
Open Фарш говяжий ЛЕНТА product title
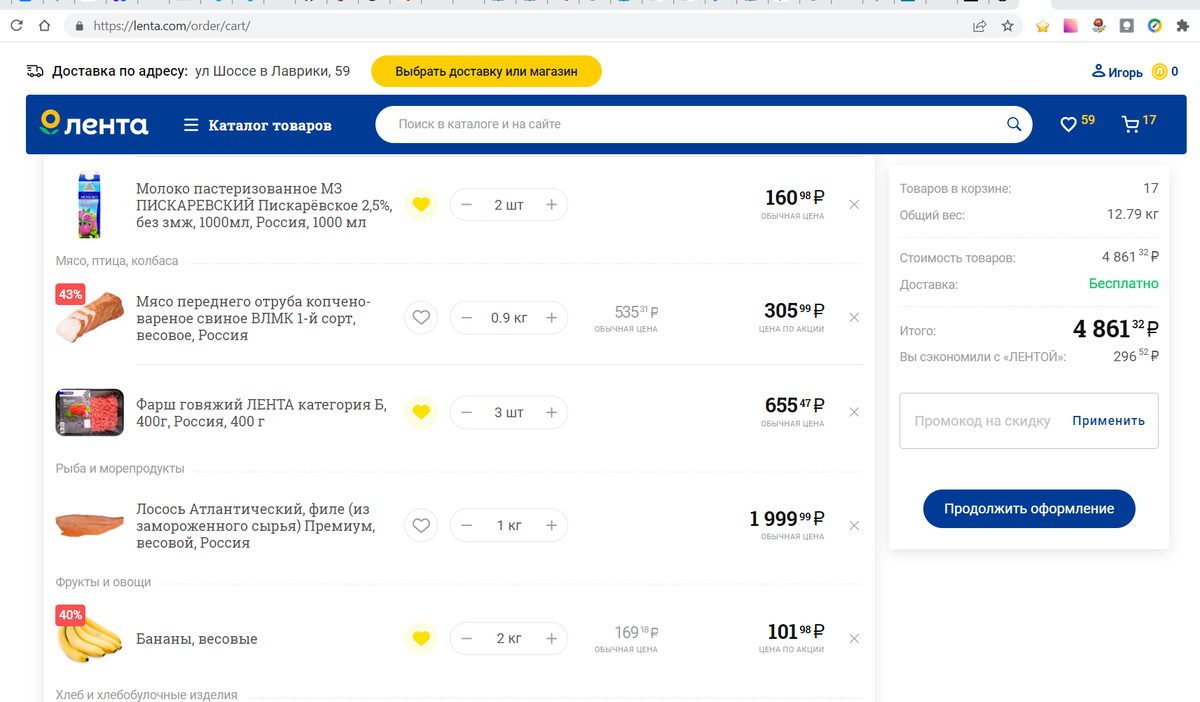pyautogui.click(x=261, y=413)
